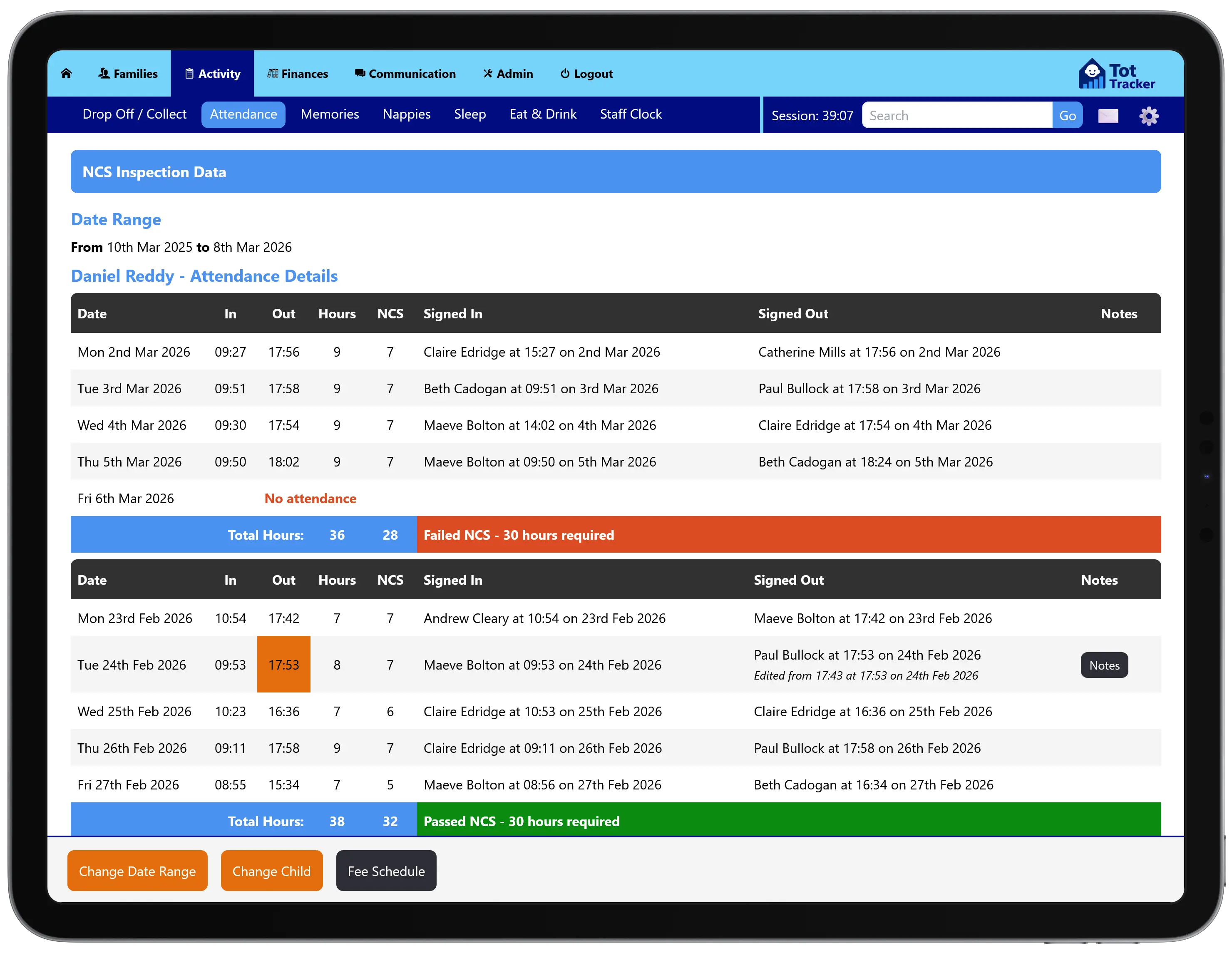Click the Change Child button
The image size is (1232, 953).
click(271, 871)
